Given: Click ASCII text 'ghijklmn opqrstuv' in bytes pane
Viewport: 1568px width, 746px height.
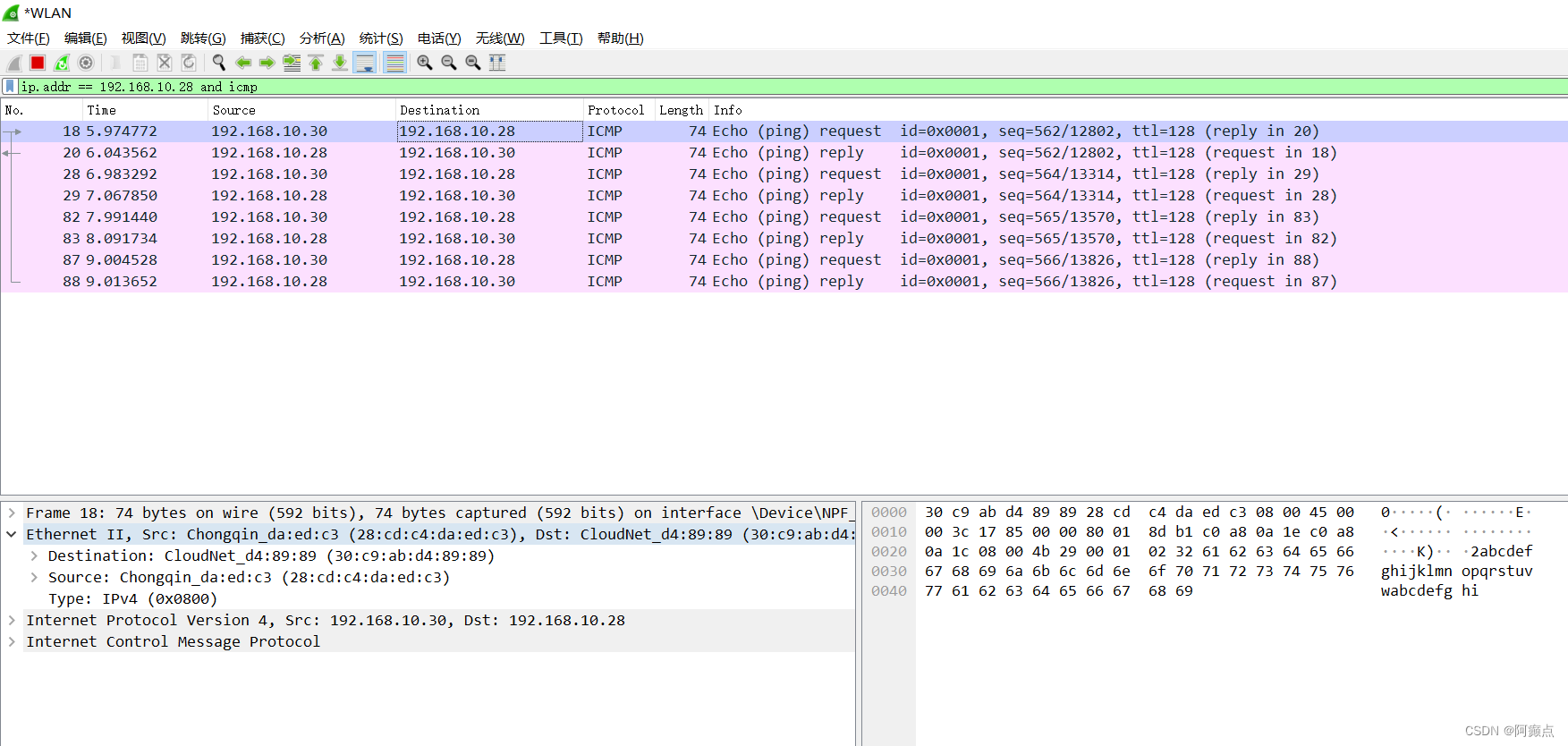Looking at the screenshot, I should pos(1456,572).
